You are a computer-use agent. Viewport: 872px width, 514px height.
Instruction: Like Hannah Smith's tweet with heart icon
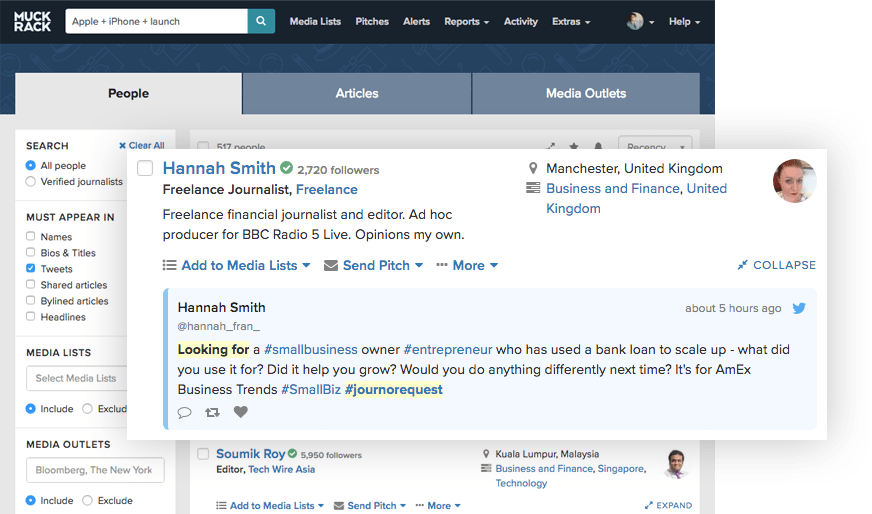(241, 412)
